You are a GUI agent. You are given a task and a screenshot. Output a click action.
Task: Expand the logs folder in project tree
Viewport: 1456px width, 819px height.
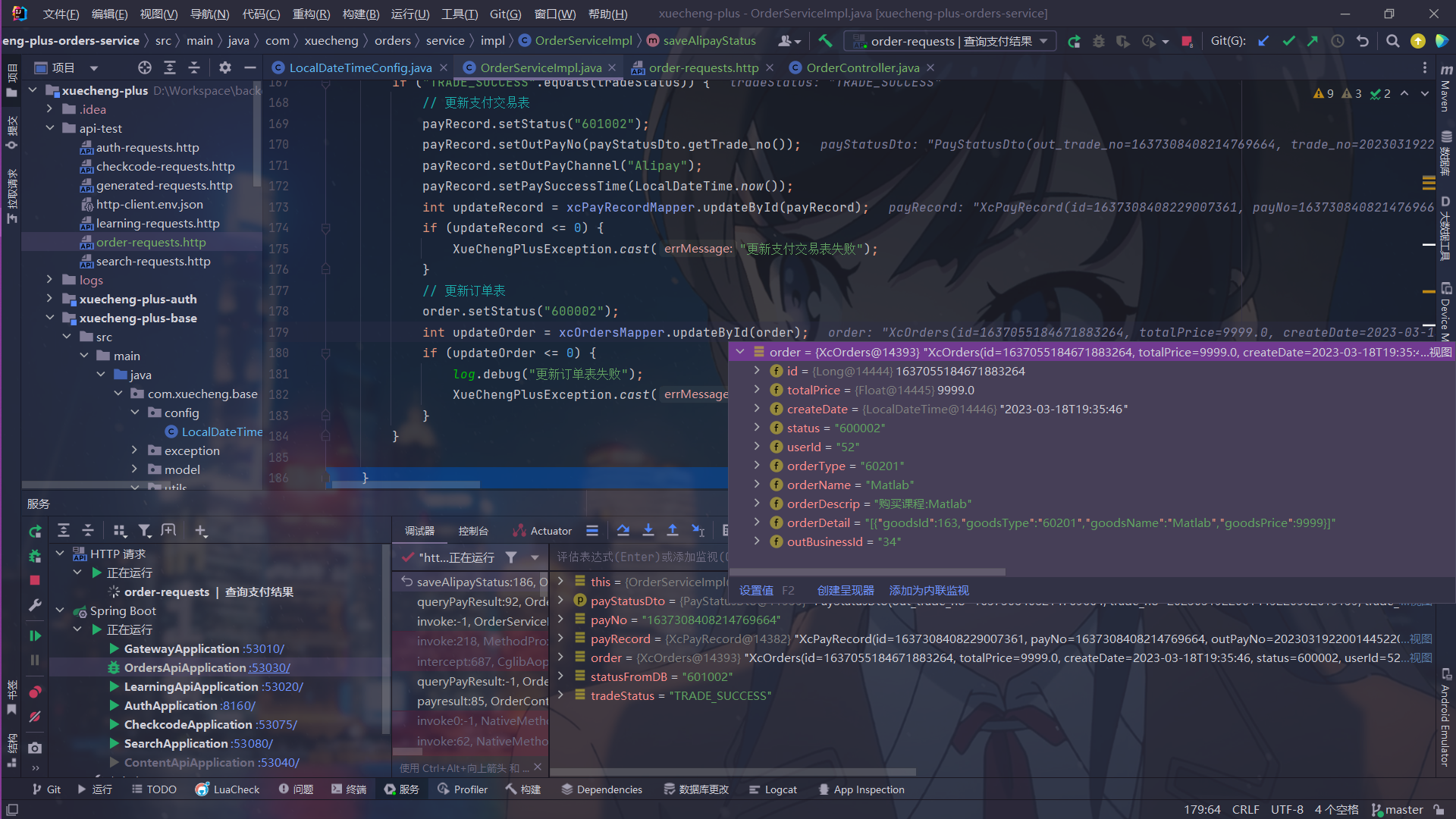click(x=50, y=280)
